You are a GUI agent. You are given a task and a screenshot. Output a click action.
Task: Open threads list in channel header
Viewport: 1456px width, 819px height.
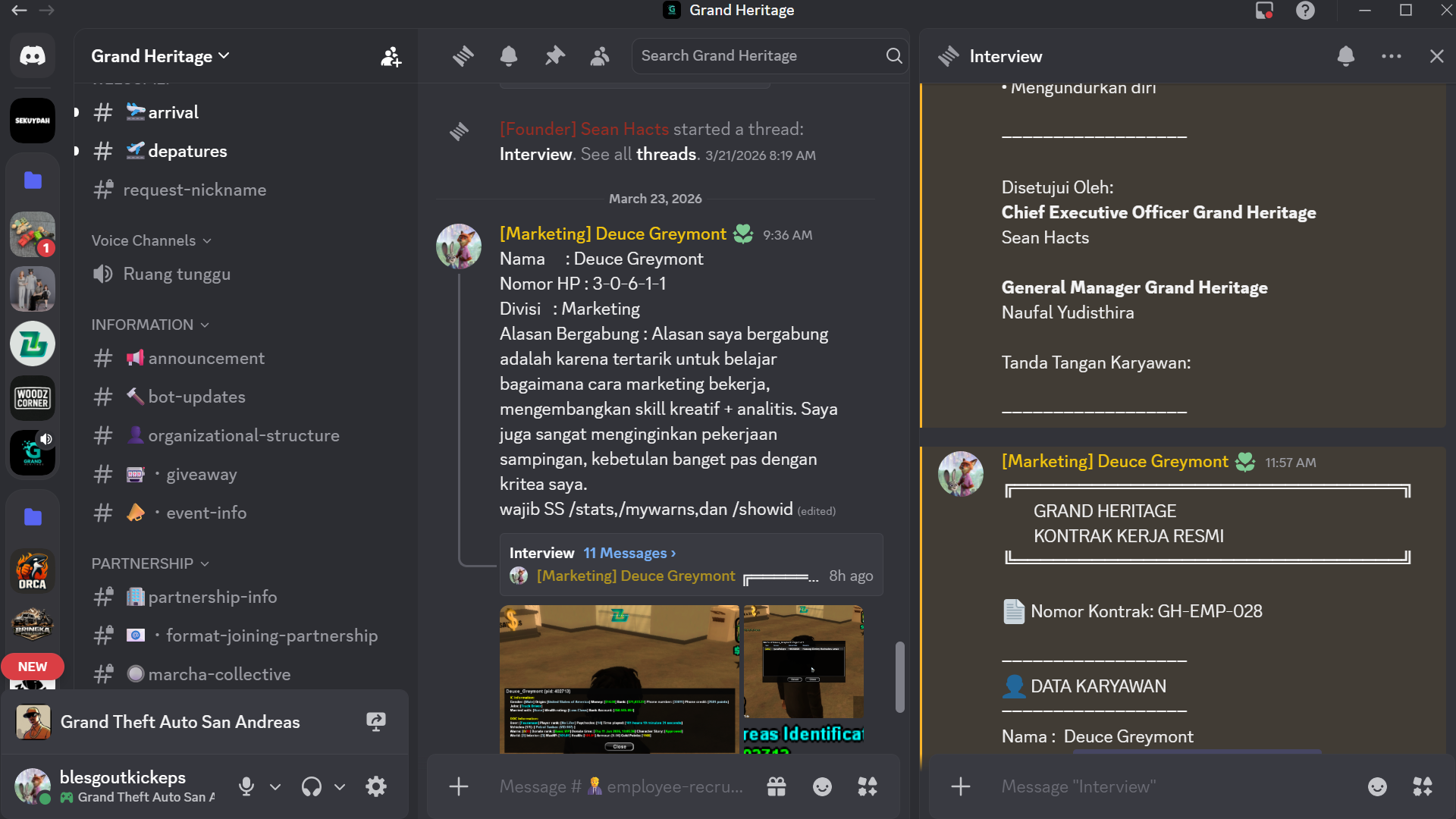(x=463, y=55)
